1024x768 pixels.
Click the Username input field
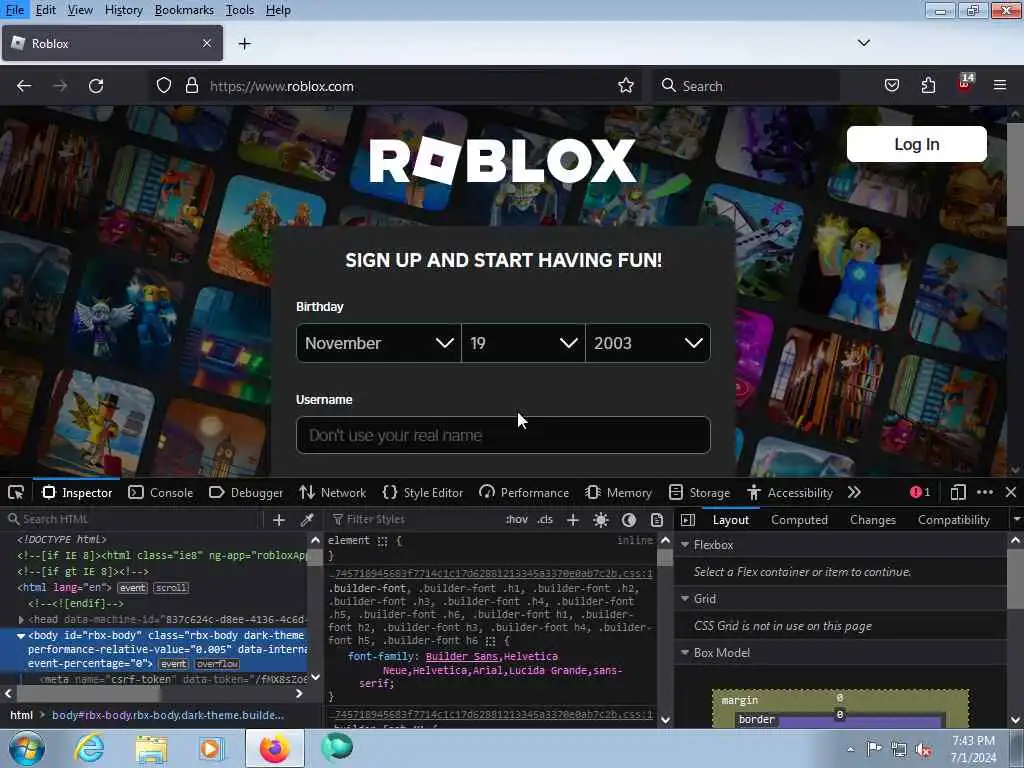504,435
